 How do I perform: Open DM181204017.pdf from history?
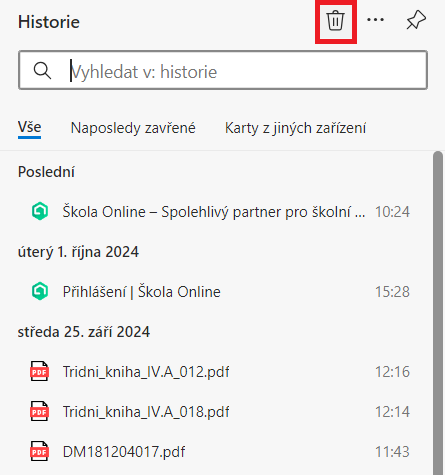click(x=220, y=452)
